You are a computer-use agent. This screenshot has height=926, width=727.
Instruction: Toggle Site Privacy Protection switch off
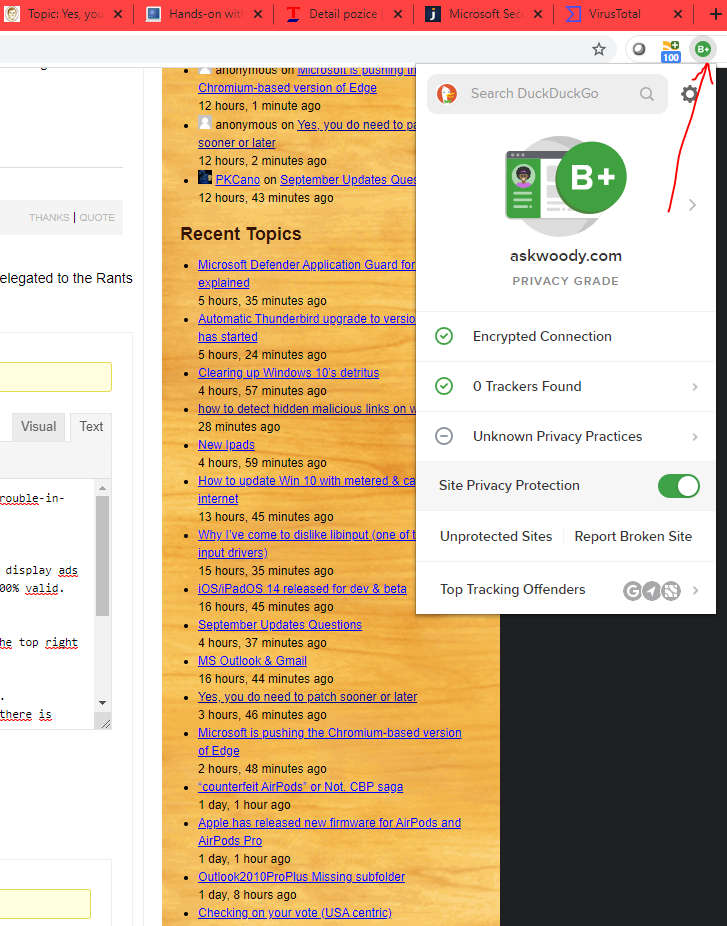[678, 486]
